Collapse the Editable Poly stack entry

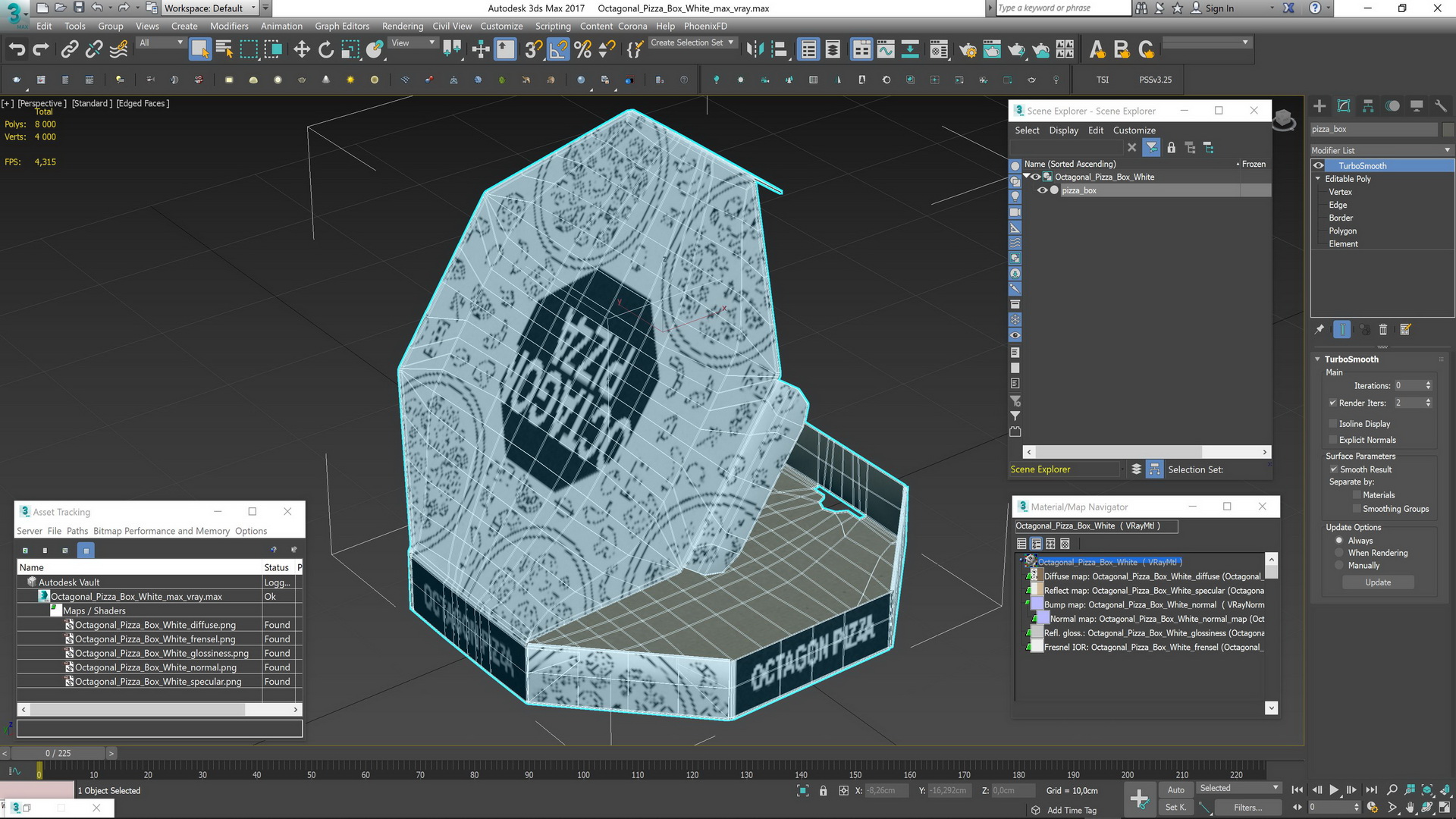[x=1318, y=179]
